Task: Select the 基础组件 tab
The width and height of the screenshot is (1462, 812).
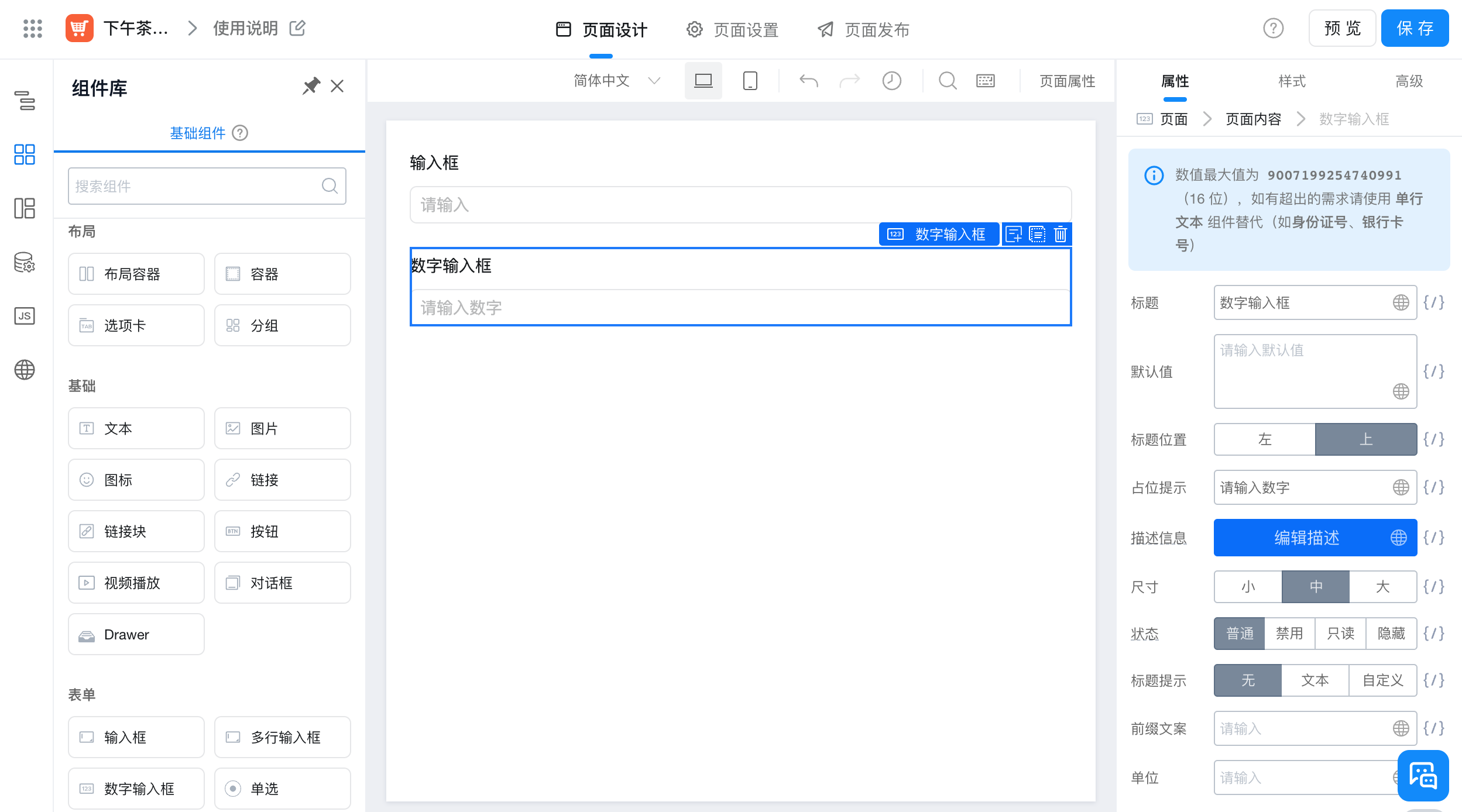Action: [x=197, y=133]
